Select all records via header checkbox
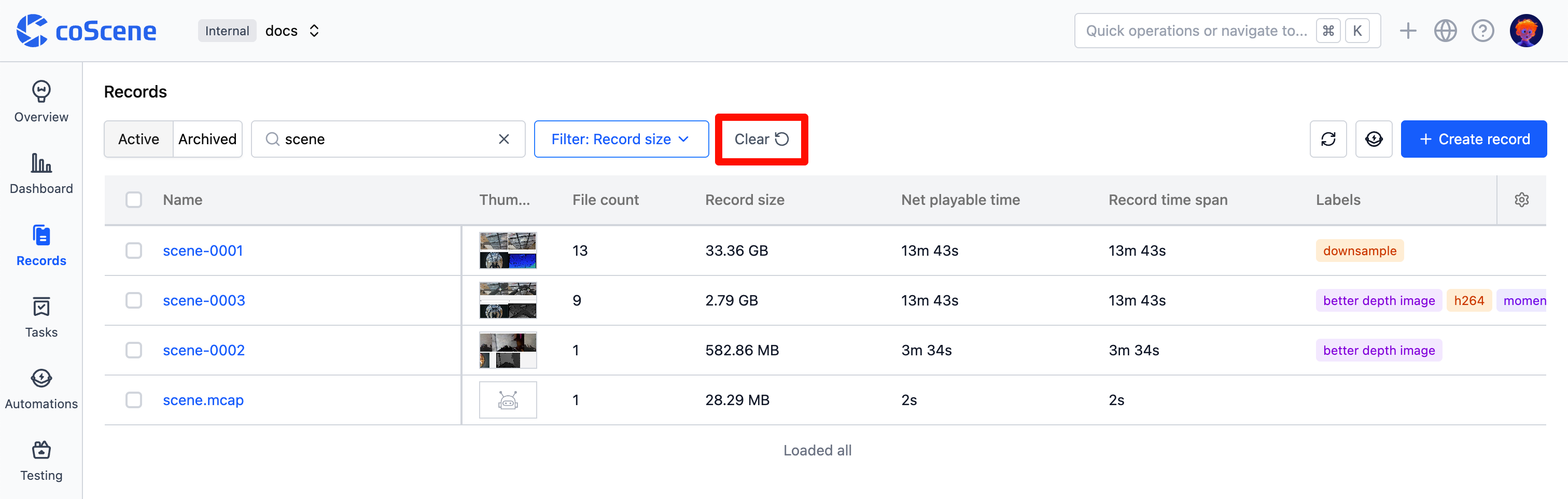 [x=133, y=199]
